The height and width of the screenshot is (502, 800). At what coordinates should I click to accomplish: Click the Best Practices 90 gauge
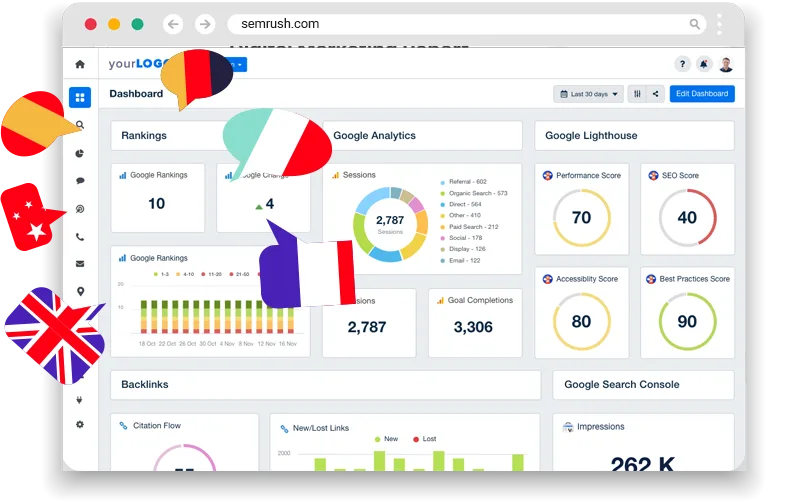(687, 321)
